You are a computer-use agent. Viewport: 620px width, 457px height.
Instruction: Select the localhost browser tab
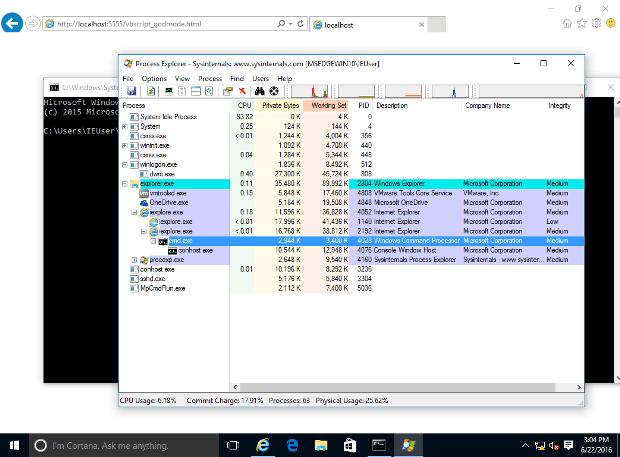point(368,25)
